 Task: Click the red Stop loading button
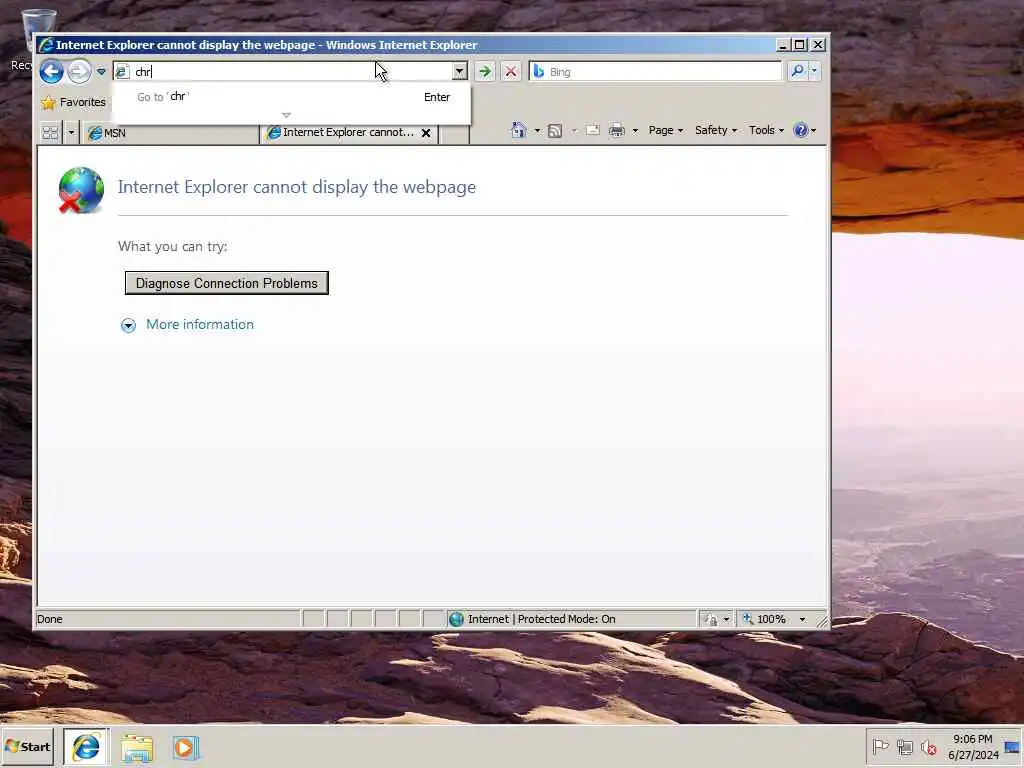[511, 72]
